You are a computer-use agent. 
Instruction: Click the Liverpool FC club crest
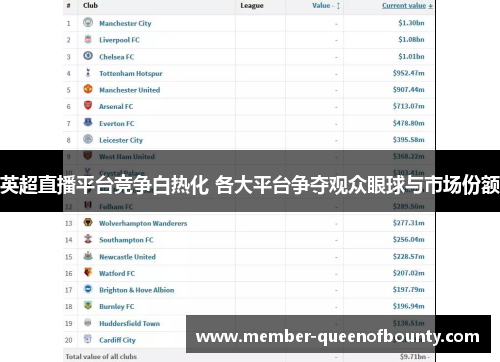tap(88, 39)
